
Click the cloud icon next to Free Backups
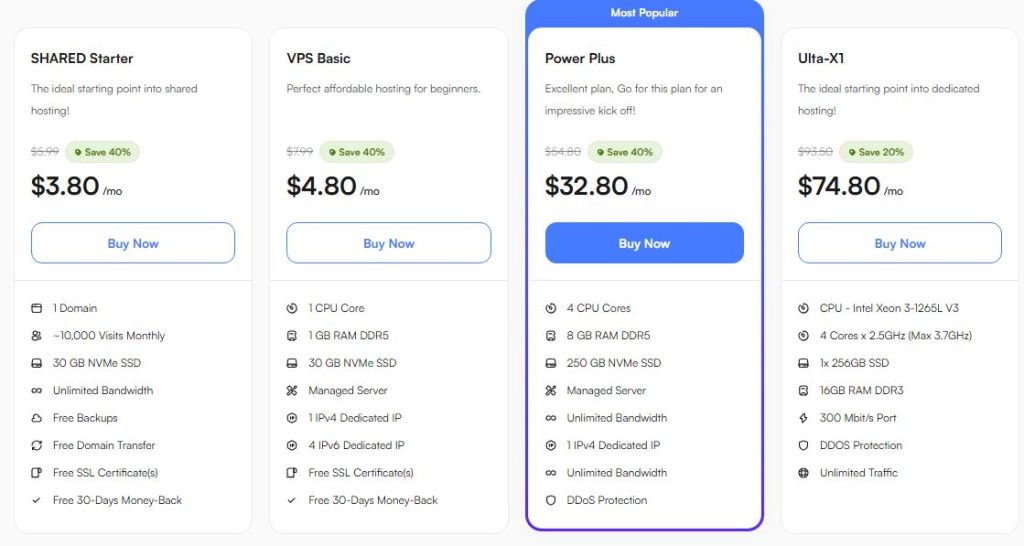click(x=37, y=418)
